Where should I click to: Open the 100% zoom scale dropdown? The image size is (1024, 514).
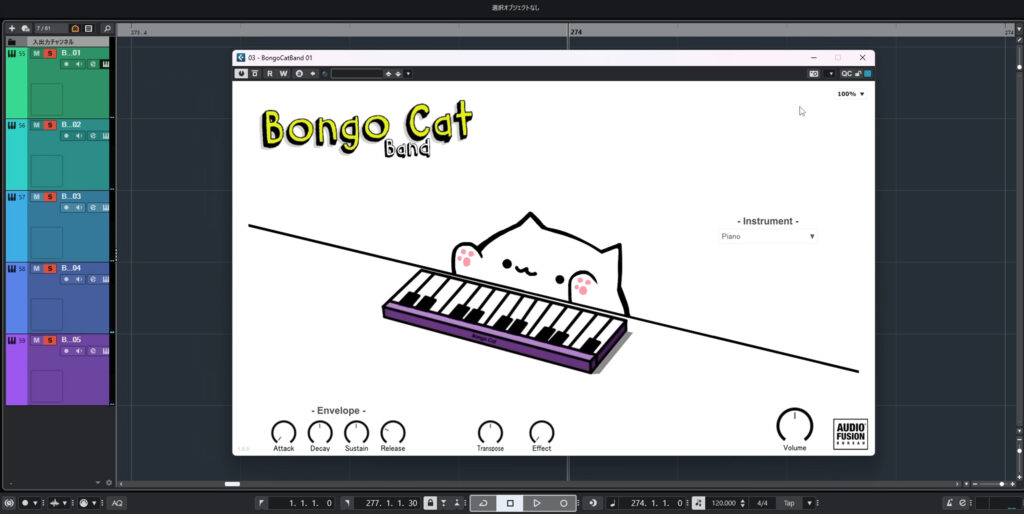tap(851, 94)
